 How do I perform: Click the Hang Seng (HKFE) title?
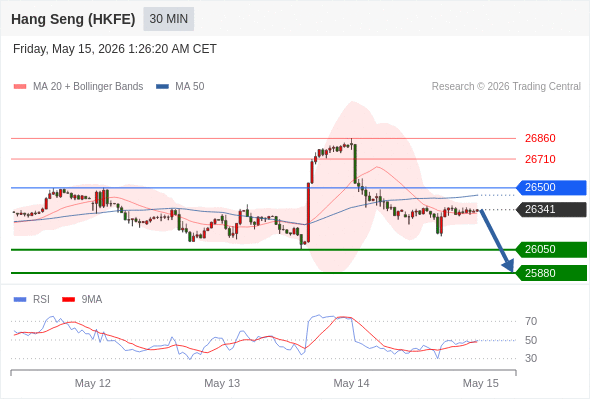[73, 19]
